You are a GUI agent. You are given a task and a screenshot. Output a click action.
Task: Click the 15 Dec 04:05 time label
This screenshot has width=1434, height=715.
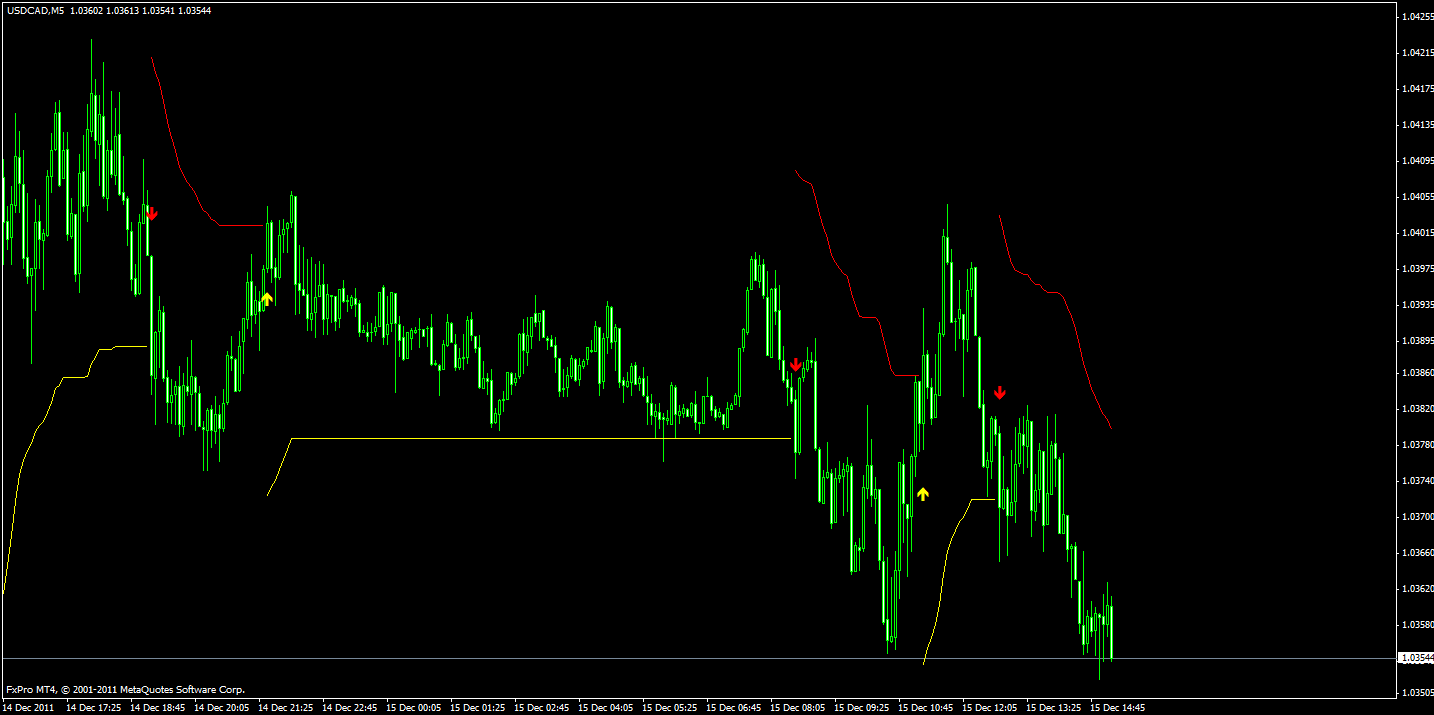click(x=606, y=707)
